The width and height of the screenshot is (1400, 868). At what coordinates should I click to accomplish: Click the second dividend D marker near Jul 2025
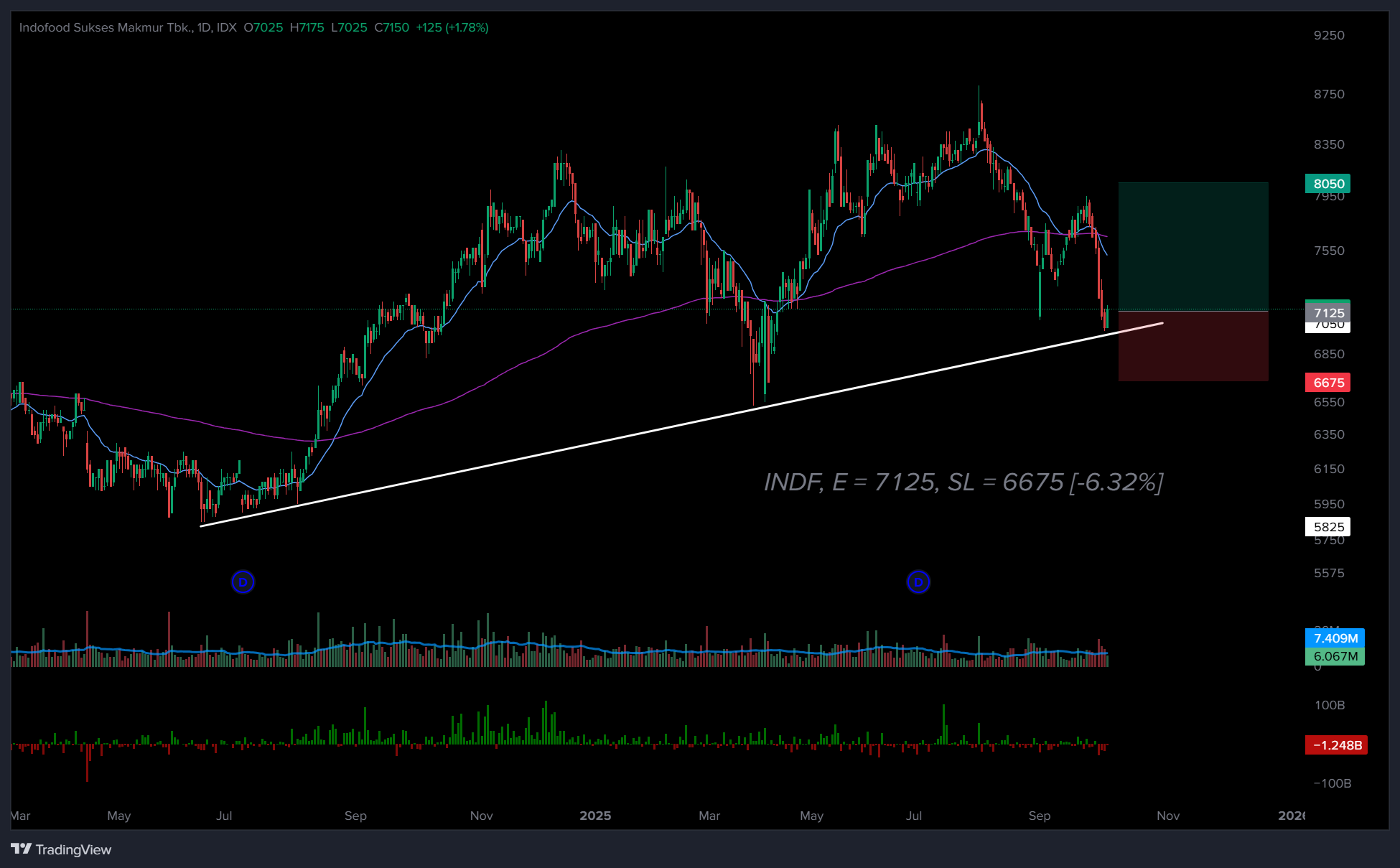(x=918, y=582)
